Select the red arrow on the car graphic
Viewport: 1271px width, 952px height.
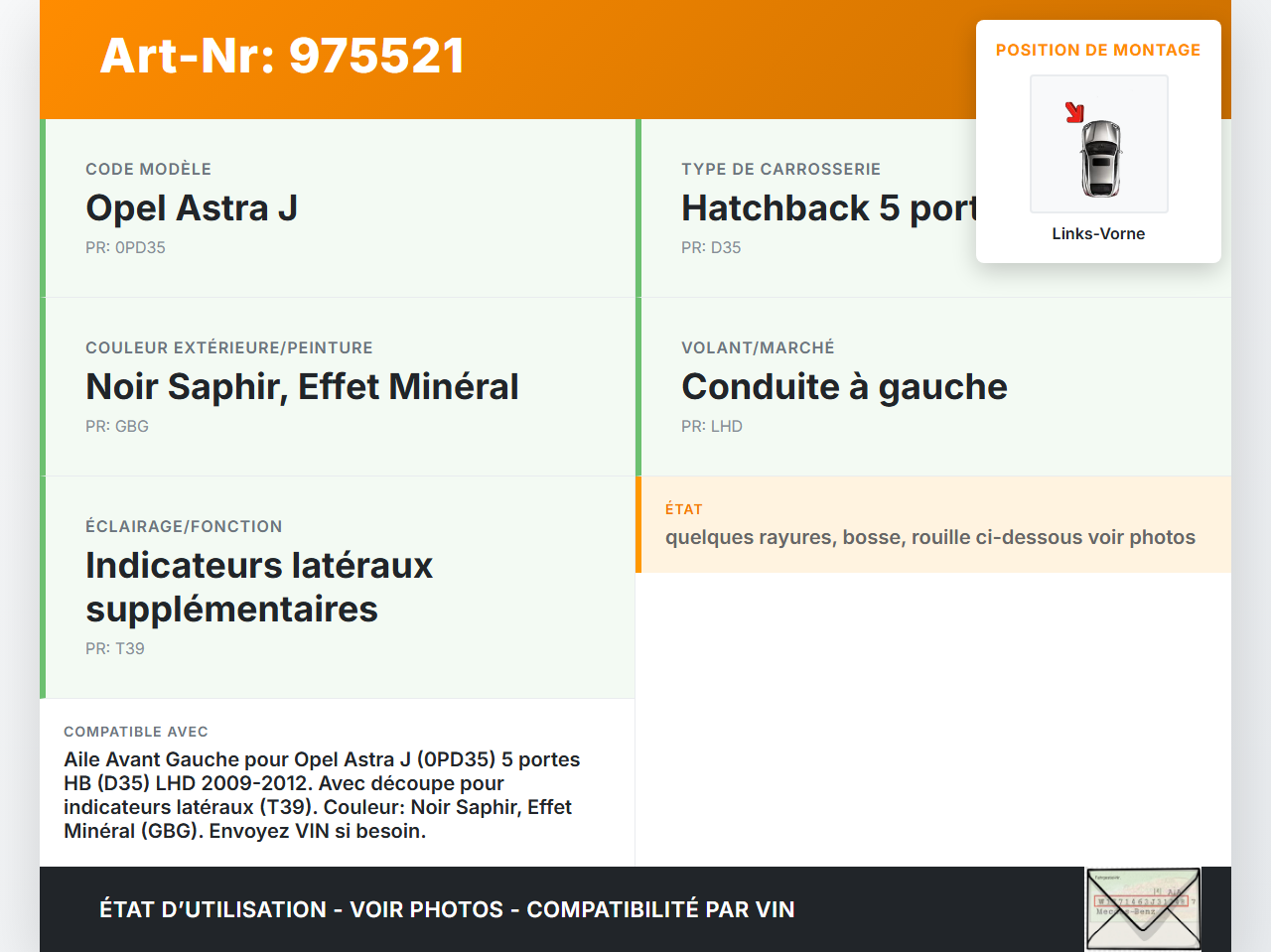[x=1076, y=113]
